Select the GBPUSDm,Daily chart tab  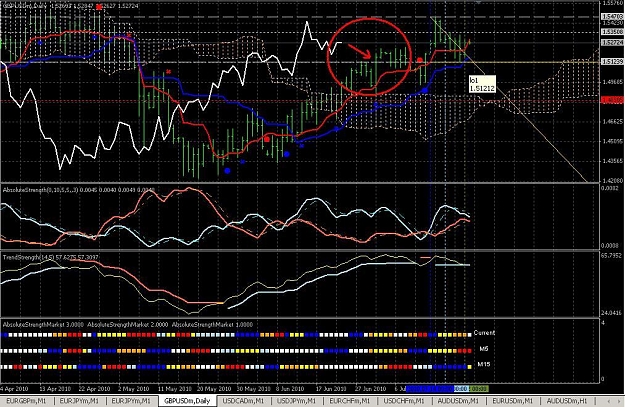pos(187,401)
